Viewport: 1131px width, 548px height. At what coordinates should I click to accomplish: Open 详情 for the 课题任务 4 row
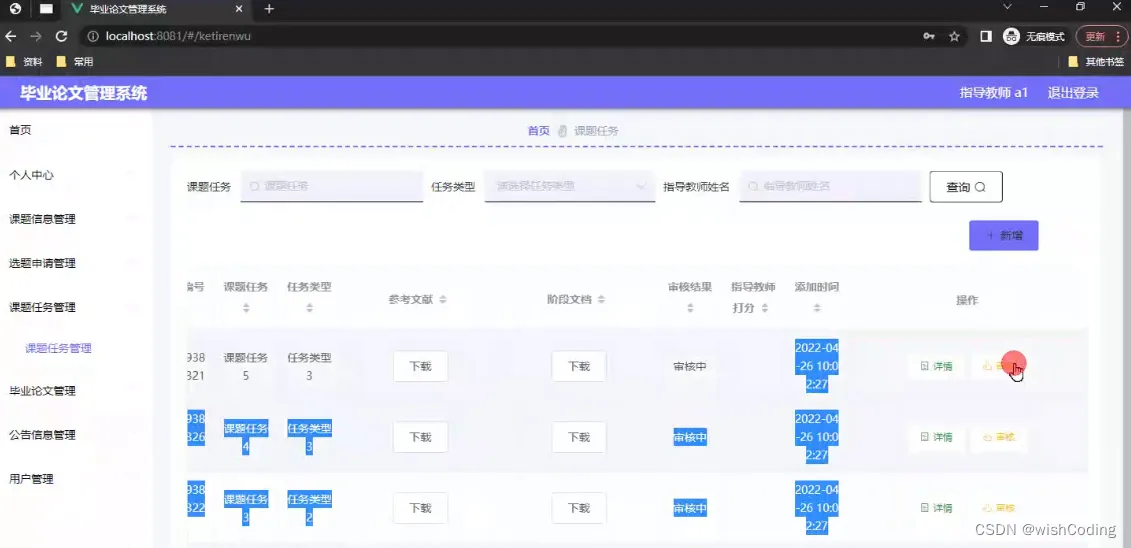pos(936,437)
